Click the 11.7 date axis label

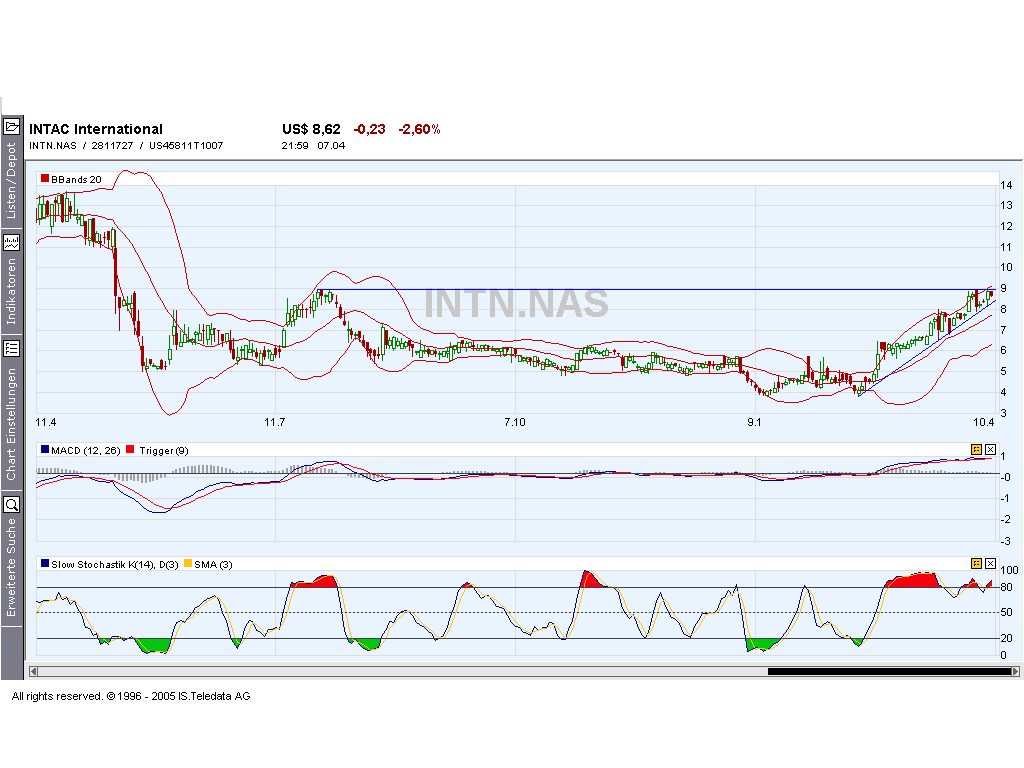tap(275, 423)
